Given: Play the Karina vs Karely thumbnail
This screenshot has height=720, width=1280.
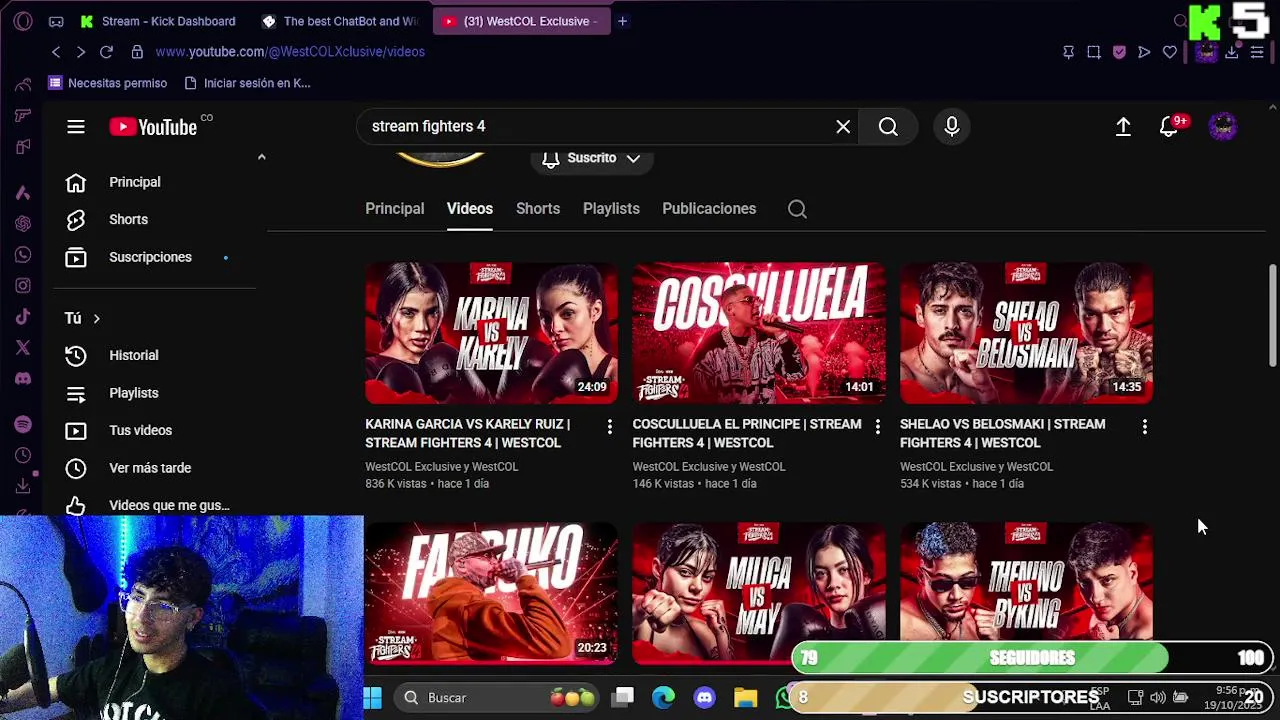Looking at the screenshot, I should [x=491, y=333].
